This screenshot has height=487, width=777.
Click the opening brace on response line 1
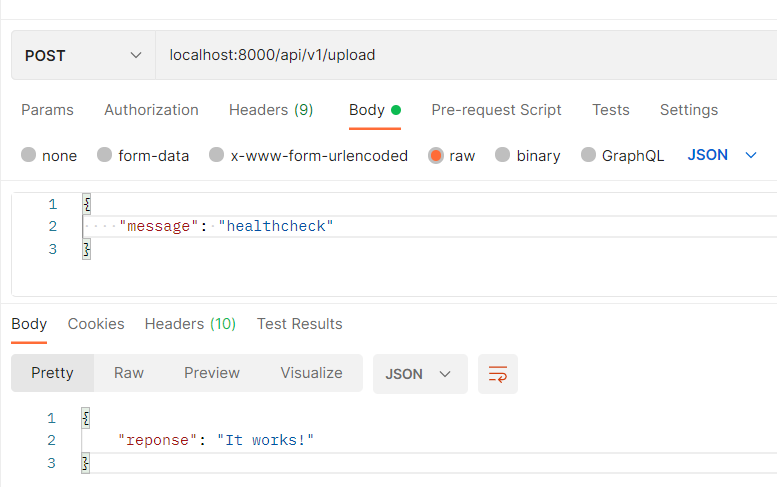coord(86,418)
